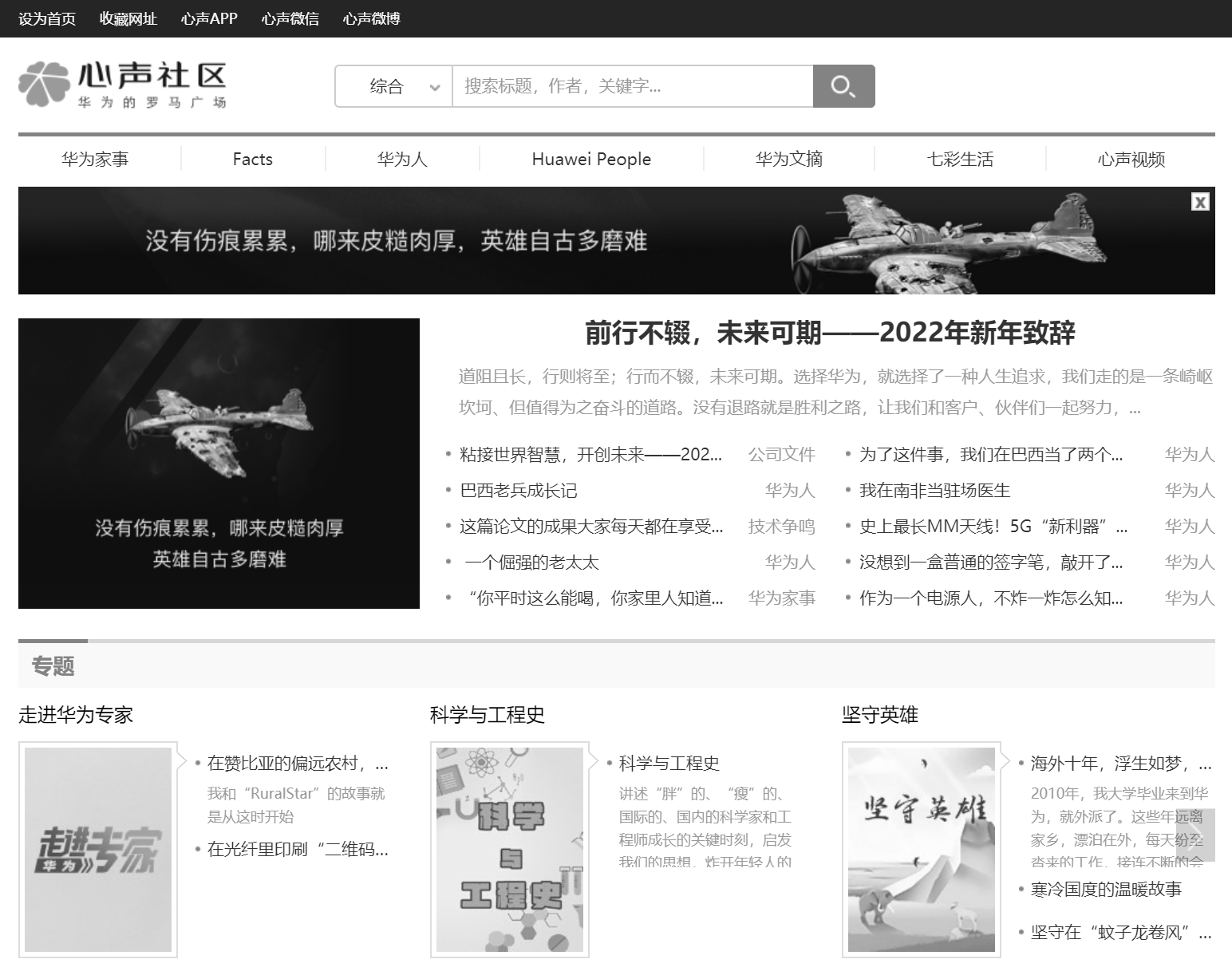Click the 坚守英雄 cover thumbnail

click(x=922, y=850)
